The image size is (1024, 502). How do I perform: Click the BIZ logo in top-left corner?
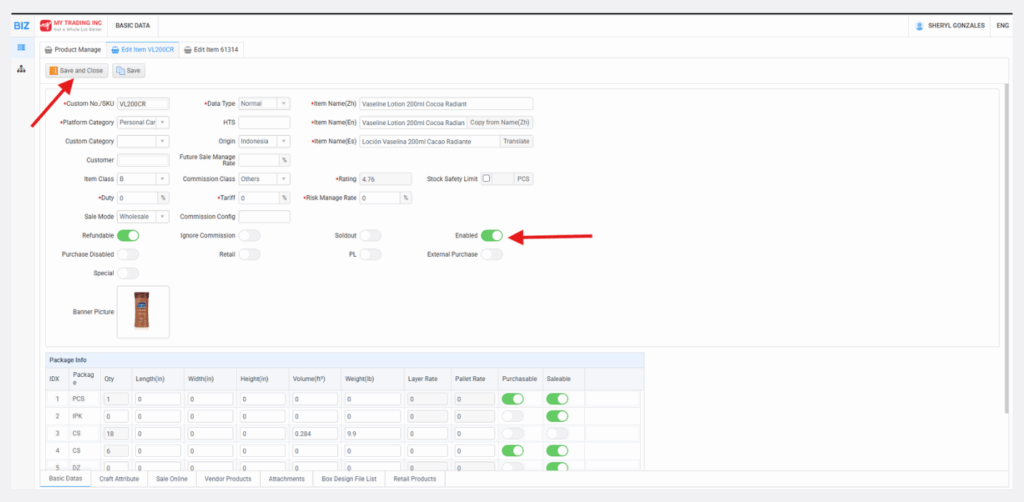[x=21, y=25]
